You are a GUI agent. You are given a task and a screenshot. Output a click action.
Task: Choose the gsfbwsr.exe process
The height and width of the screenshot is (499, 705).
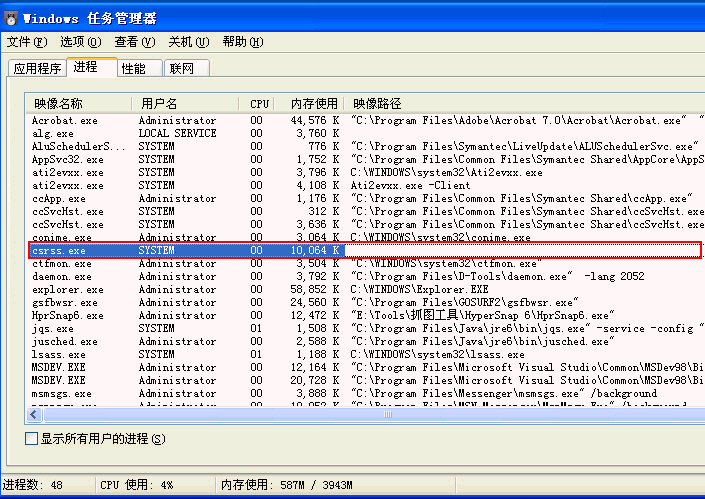pyautogui.click(x=366, y=303)
